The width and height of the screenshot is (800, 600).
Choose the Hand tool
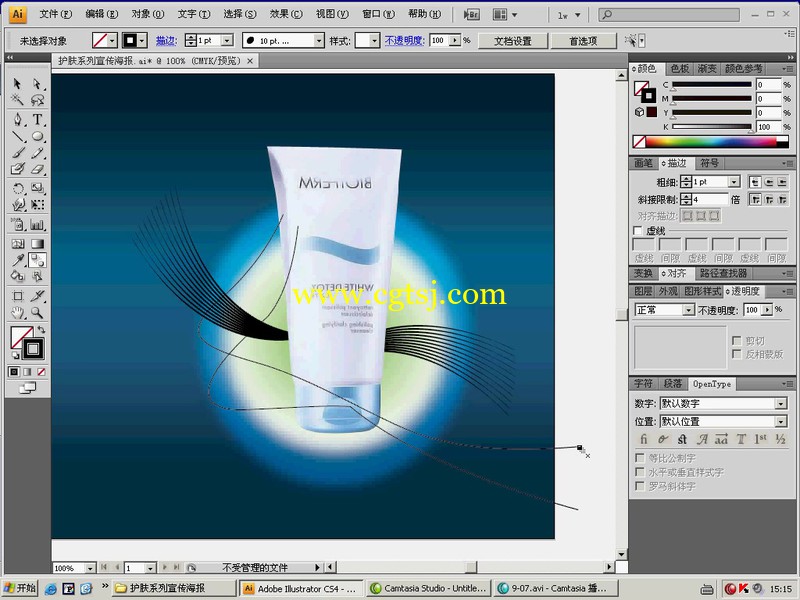point(17,312)
